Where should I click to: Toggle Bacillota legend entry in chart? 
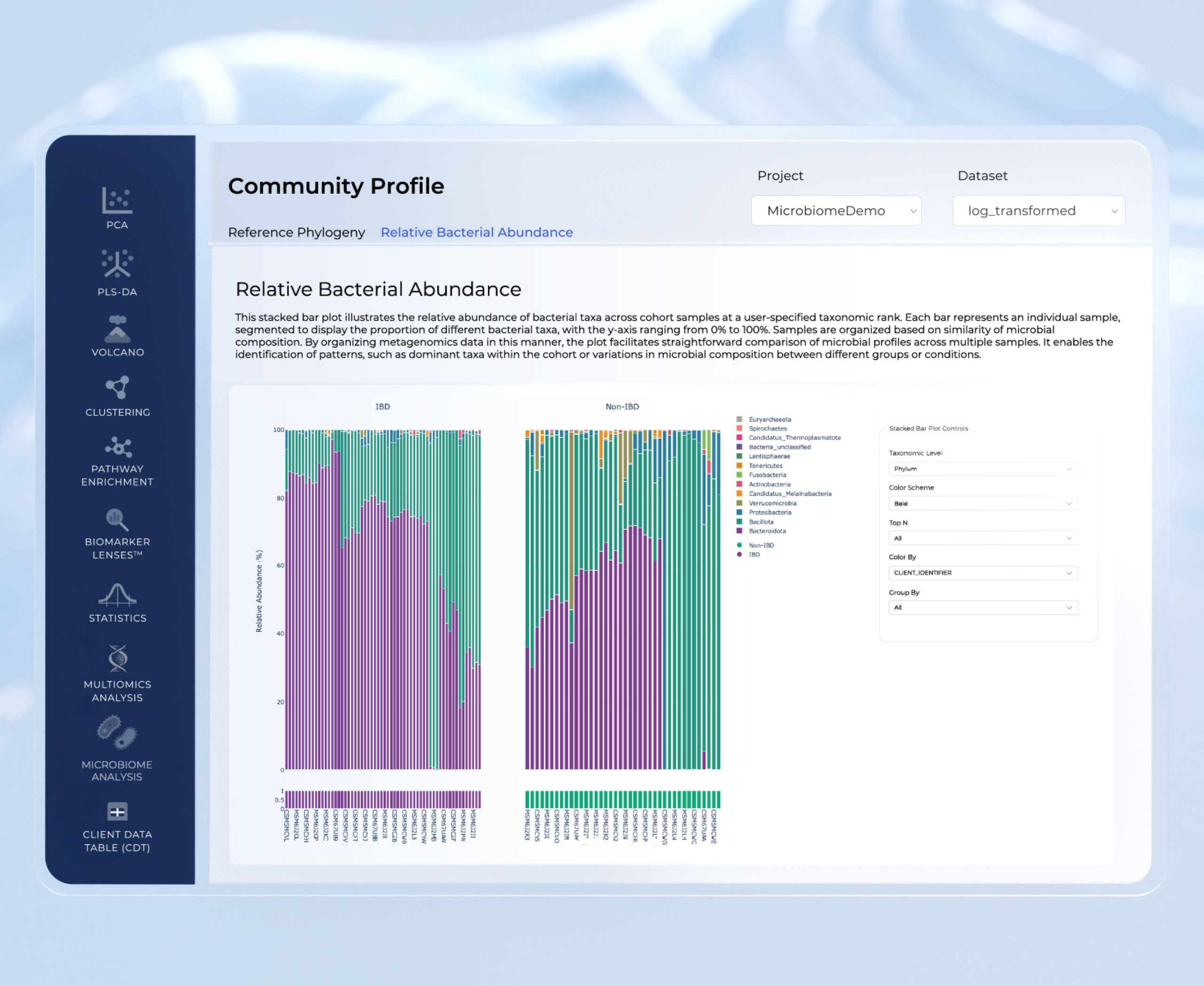coord(761,521)
